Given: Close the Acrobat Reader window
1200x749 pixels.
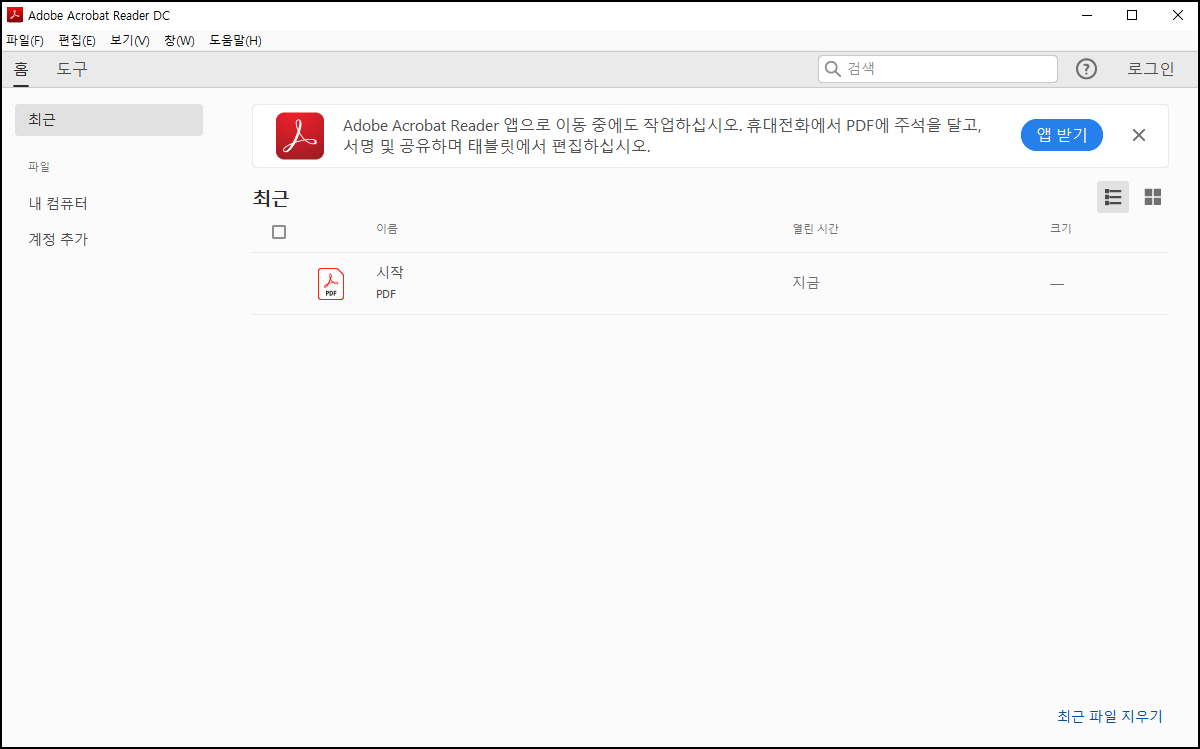Looking at the screenshot, I should click(x=1177, y=15).
